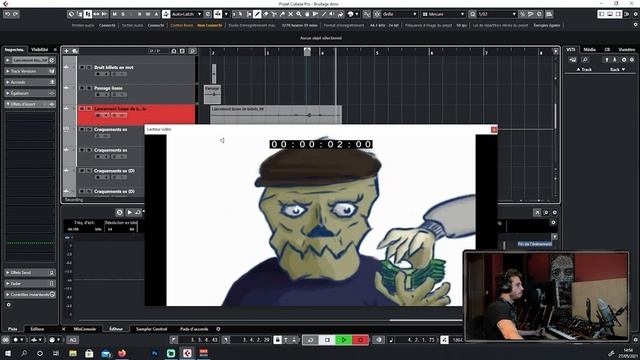Switch to the Inspecteur tab
The height and width of the screenshot is (360, 640).
click(14, 49)
